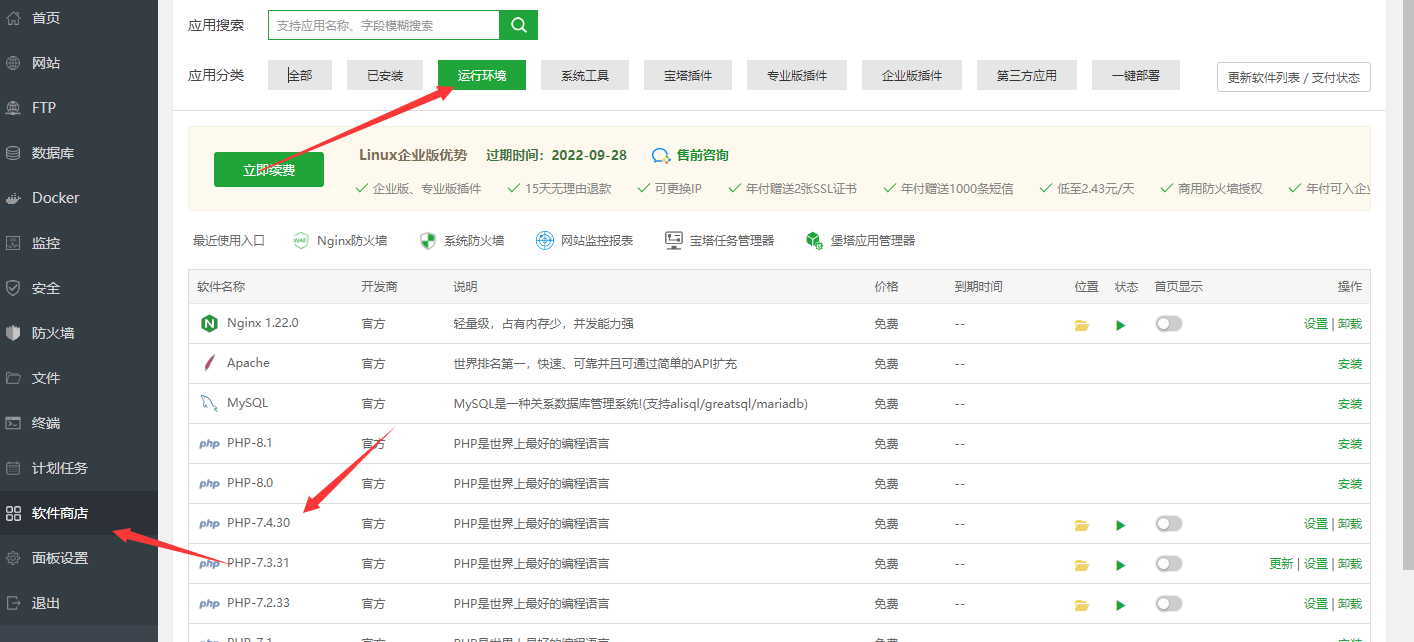Viewport: 1414px width, 642px height.
Task: Toggle PHP-7.2.33 homepage display switch
Action: [1168, 604]
